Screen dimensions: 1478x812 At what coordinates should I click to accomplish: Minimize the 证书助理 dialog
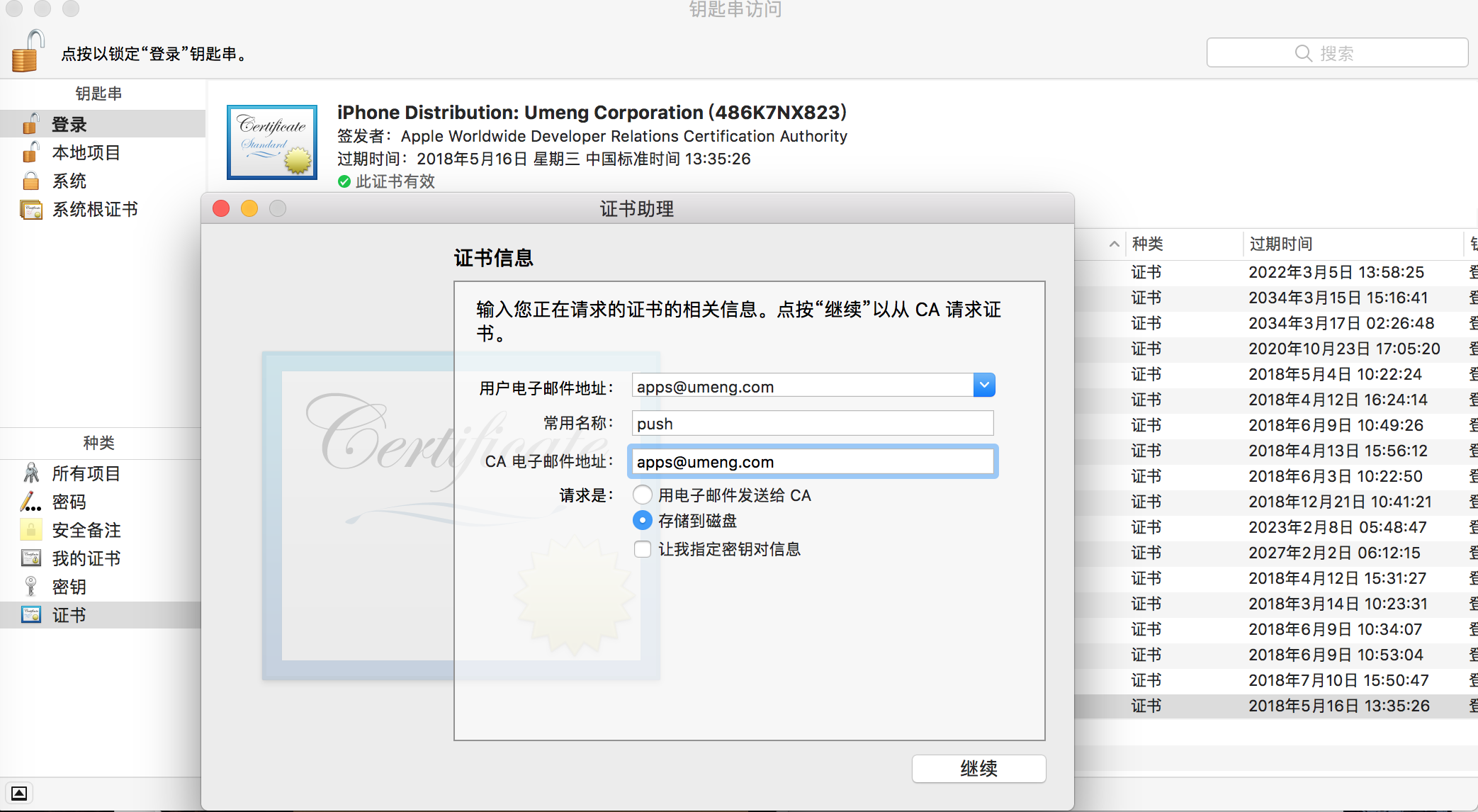[249, 208]
